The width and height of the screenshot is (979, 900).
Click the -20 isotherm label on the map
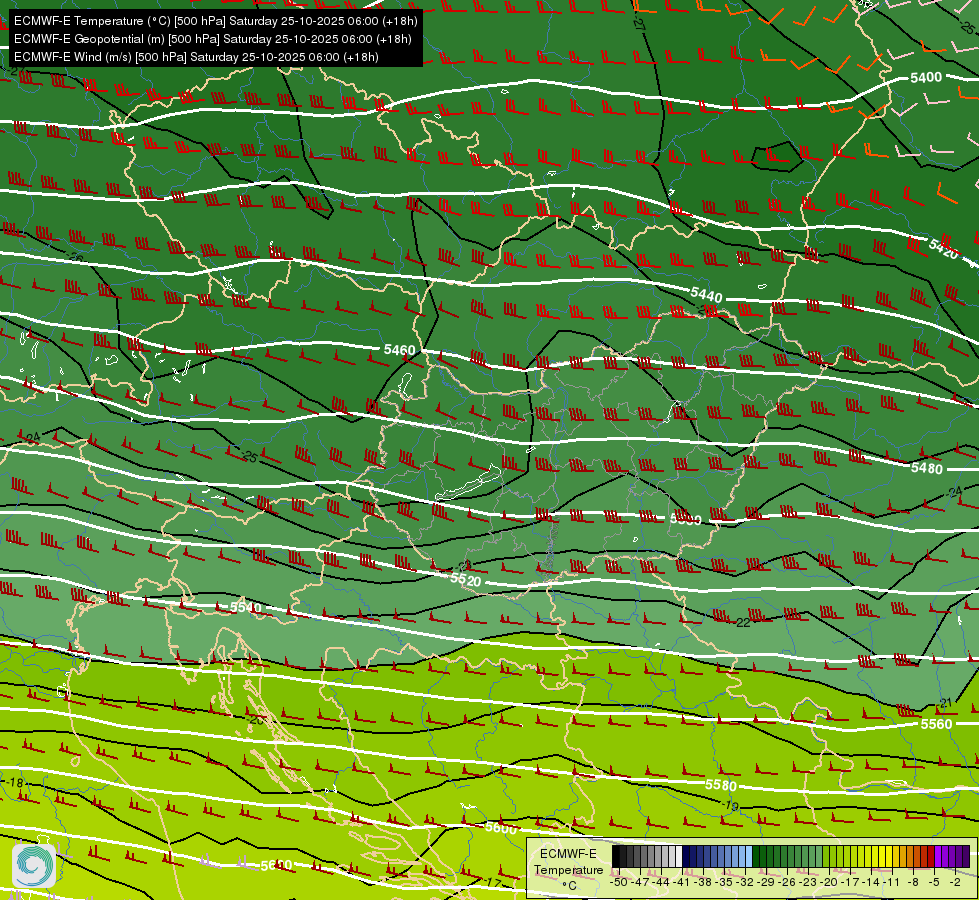click(256, 720)
